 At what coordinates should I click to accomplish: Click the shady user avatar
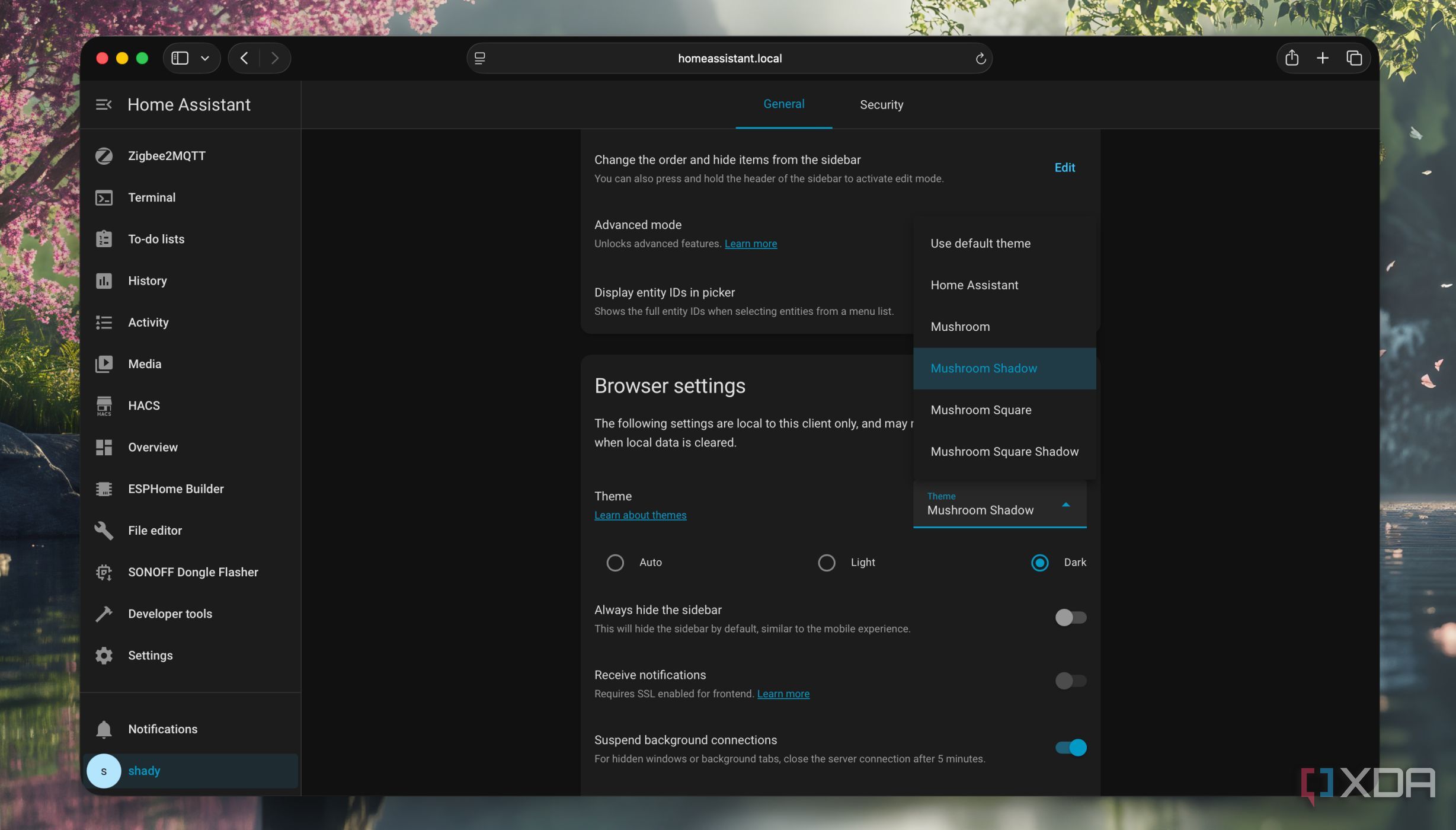pos(104,771)
